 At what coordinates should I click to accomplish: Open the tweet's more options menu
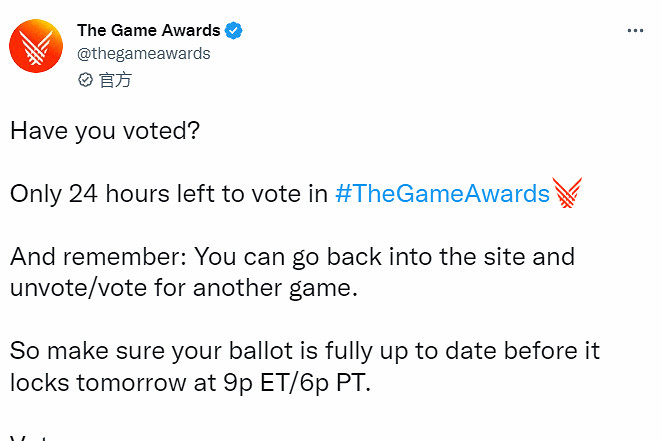635,31
